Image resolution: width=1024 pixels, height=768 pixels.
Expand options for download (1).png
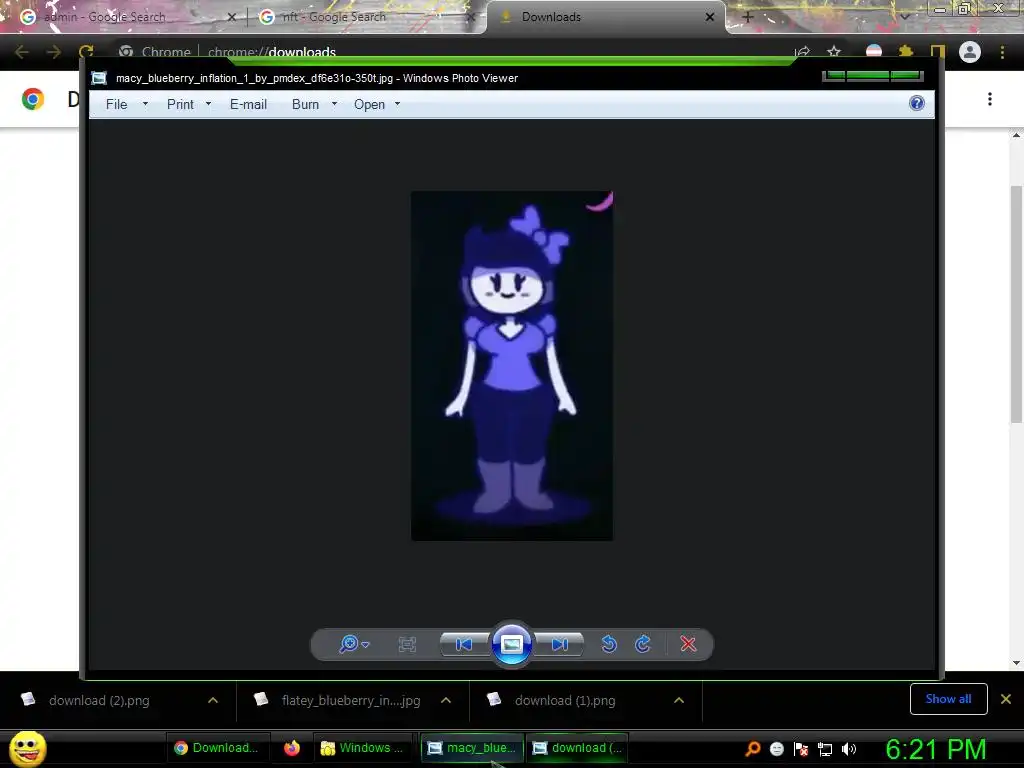[x=679, y=700]
